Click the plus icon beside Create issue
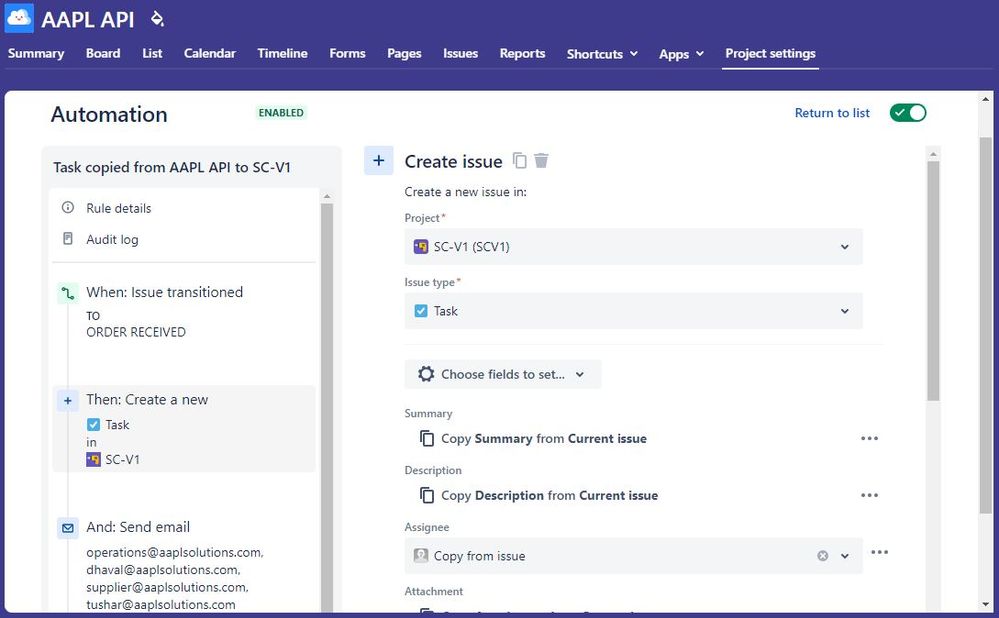999x618 pixels. click(x=378, y=161)
